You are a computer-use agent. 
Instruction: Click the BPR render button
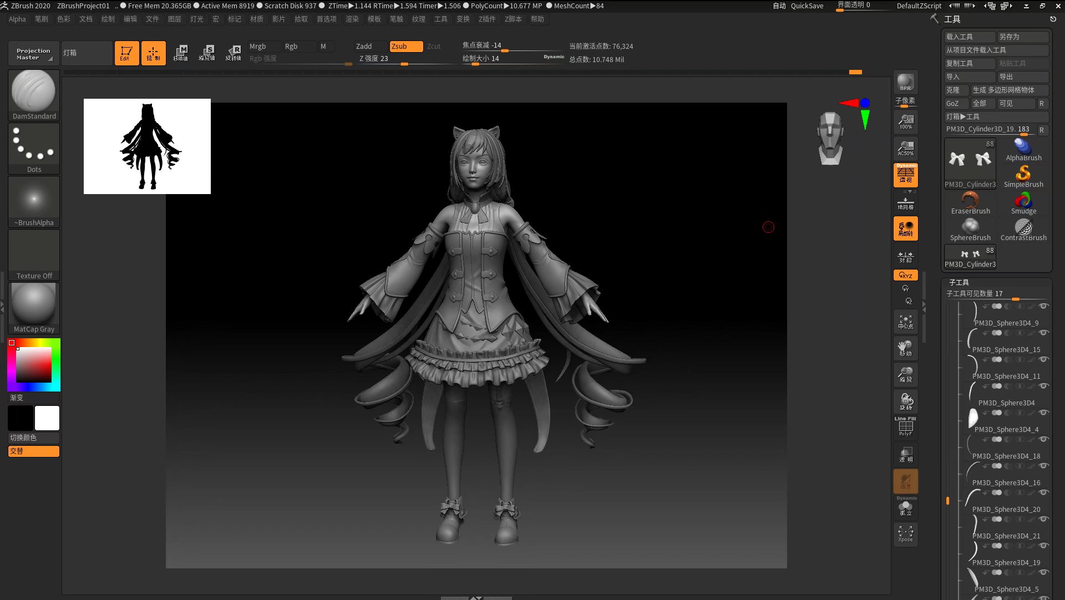[x=905, y=82]
